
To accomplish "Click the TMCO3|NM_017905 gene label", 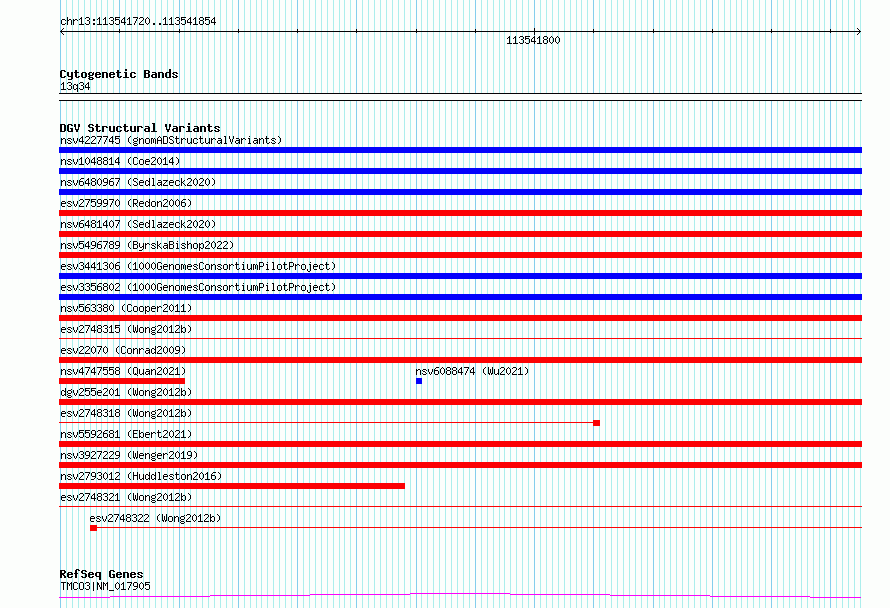I will [x=105, y=586].
